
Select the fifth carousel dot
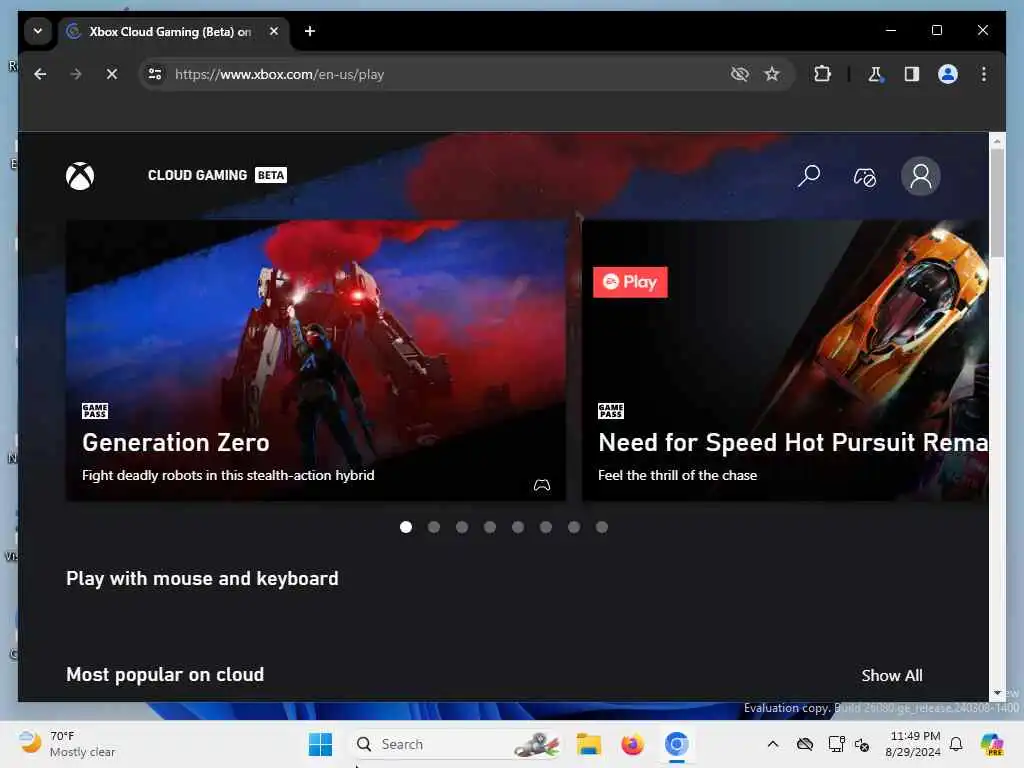(x=518, y=527)
